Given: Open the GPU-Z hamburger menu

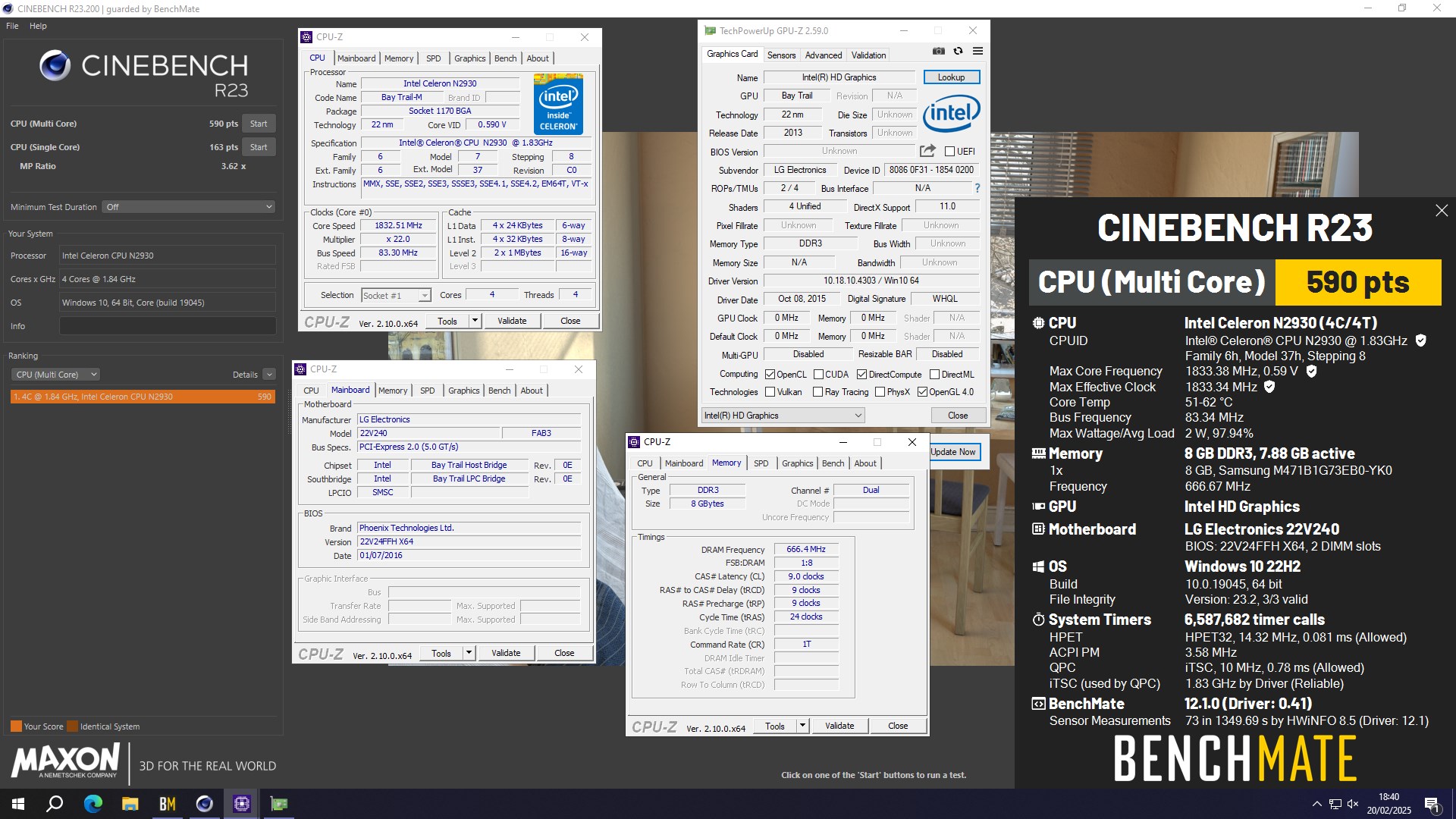Looking at the screenshot, I should (x=977, y=52).
